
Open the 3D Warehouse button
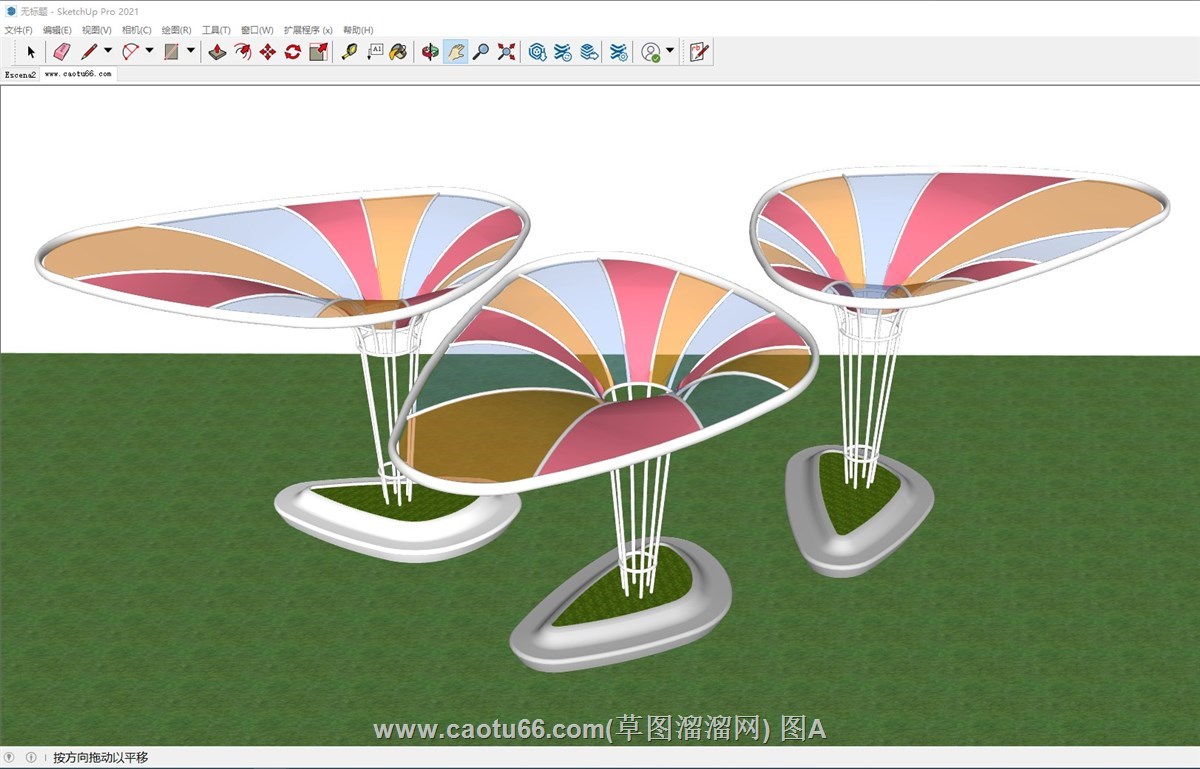pyautogui.click(x=538, y=52)
